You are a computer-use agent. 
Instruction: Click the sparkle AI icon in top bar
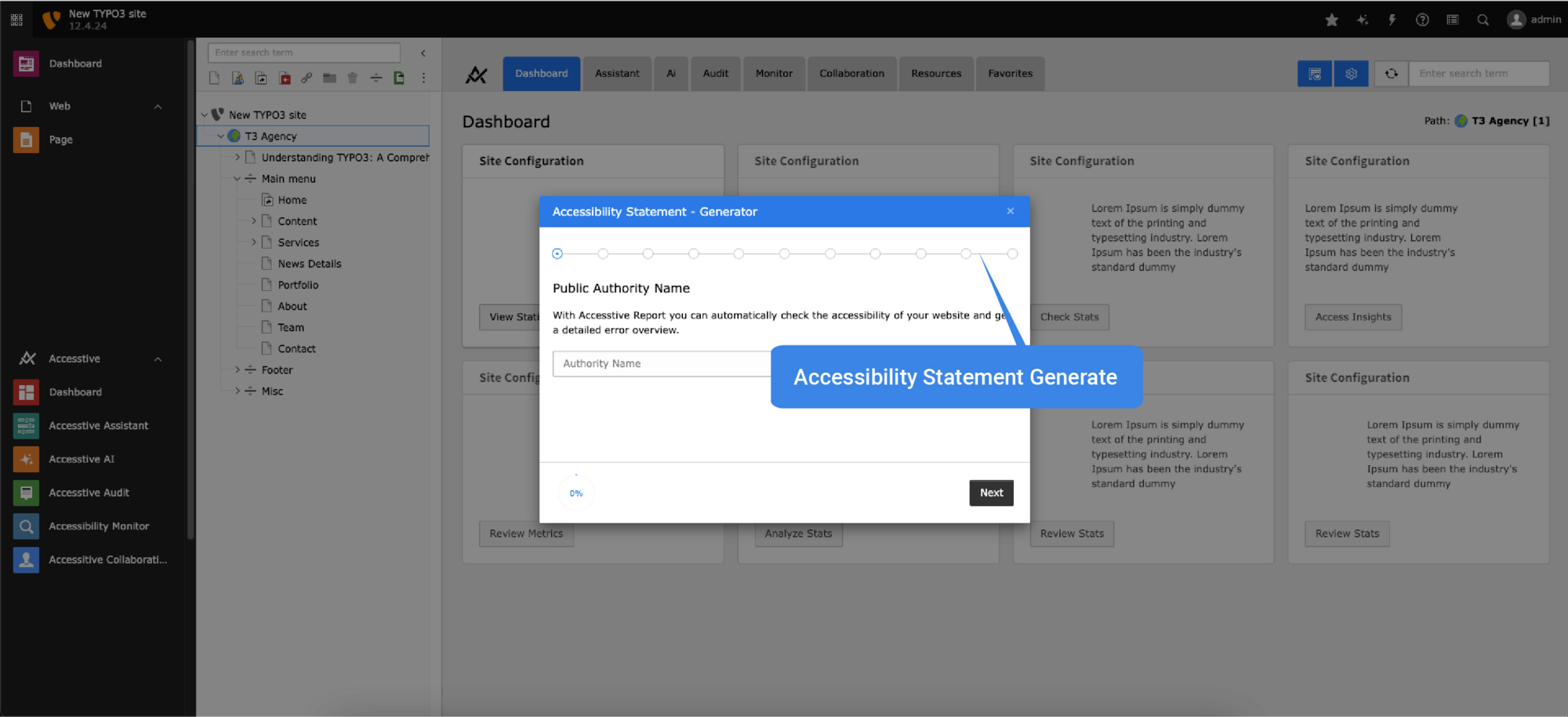pos(1363,20)
